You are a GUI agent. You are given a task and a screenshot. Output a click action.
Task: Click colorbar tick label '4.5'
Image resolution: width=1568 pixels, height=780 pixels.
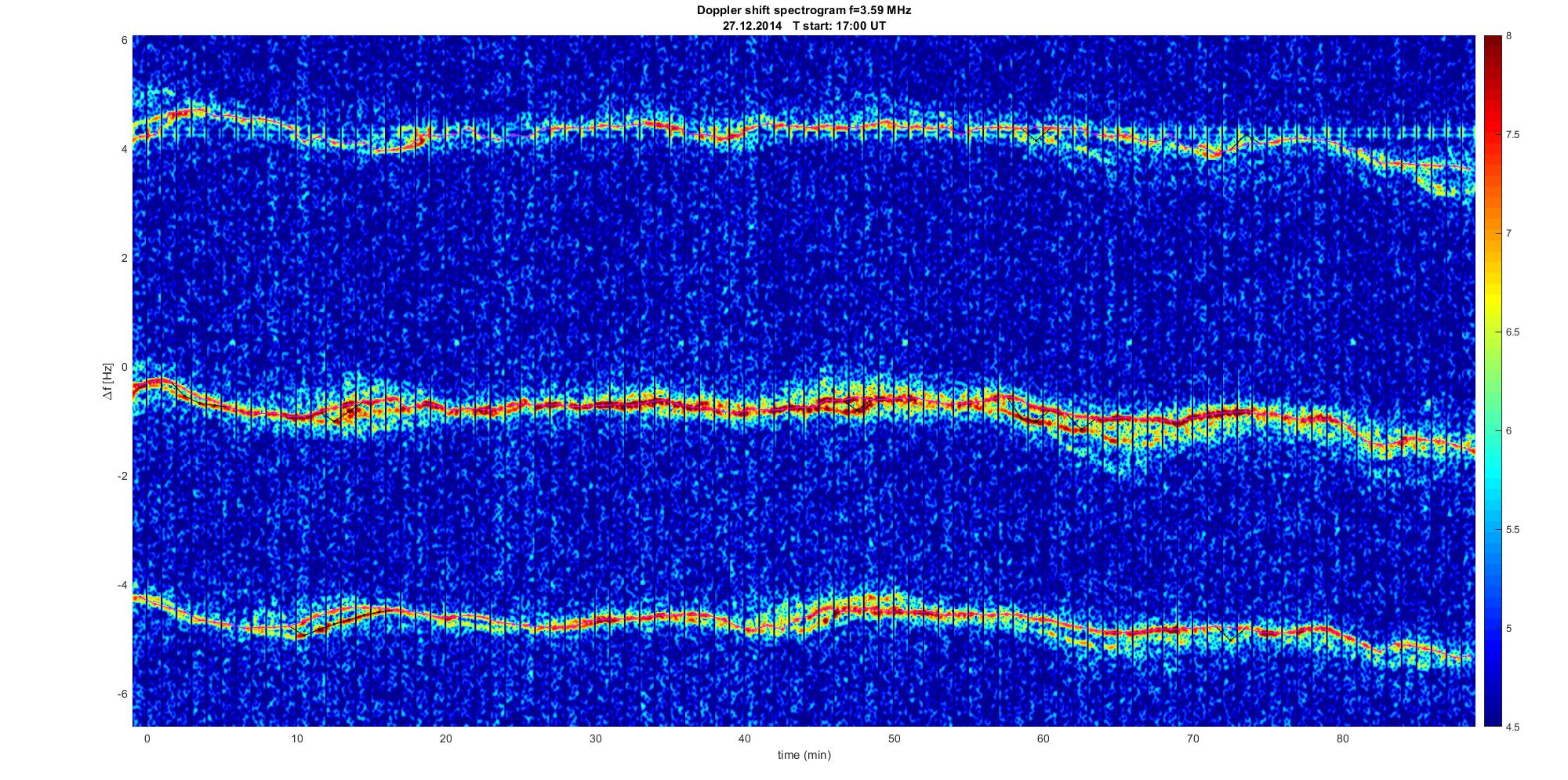click(1512, 727)
